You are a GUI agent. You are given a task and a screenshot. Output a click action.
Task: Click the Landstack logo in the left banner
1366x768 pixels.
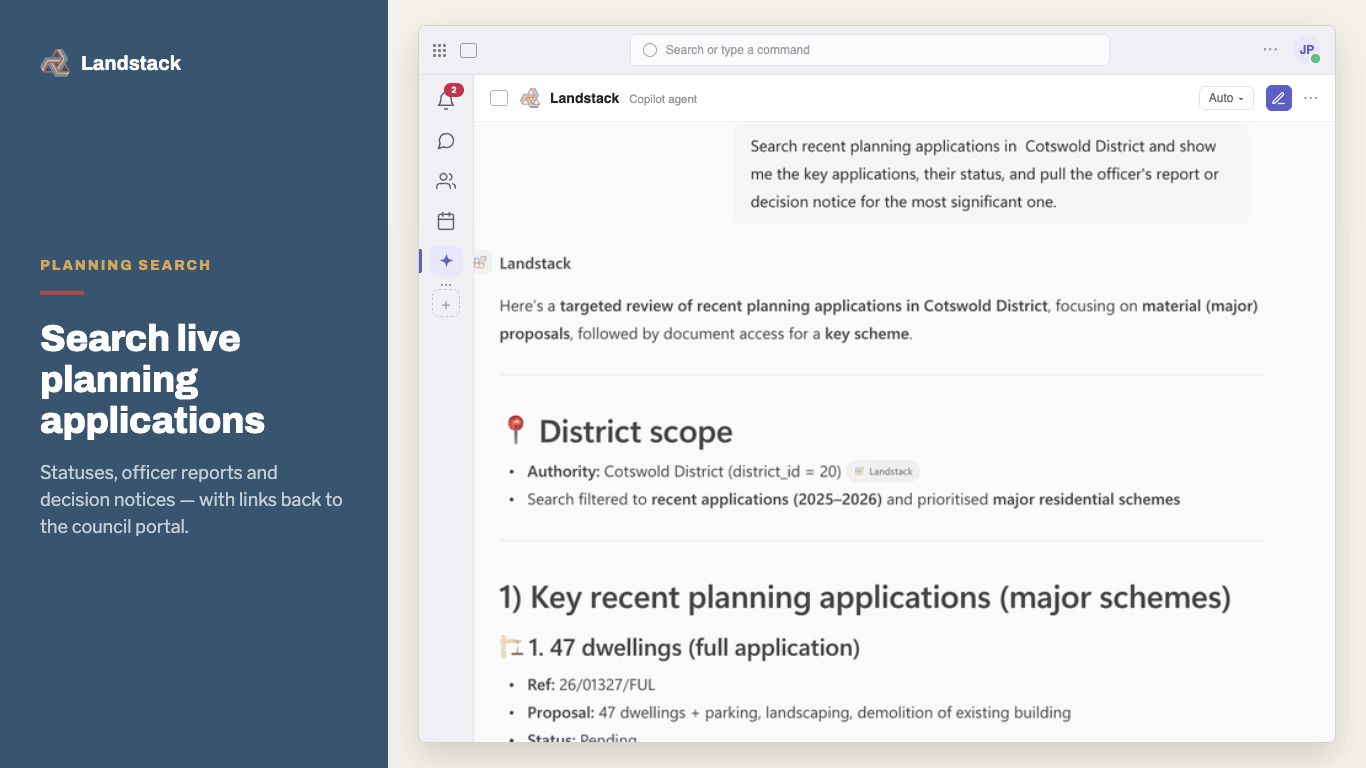point(55,63)
